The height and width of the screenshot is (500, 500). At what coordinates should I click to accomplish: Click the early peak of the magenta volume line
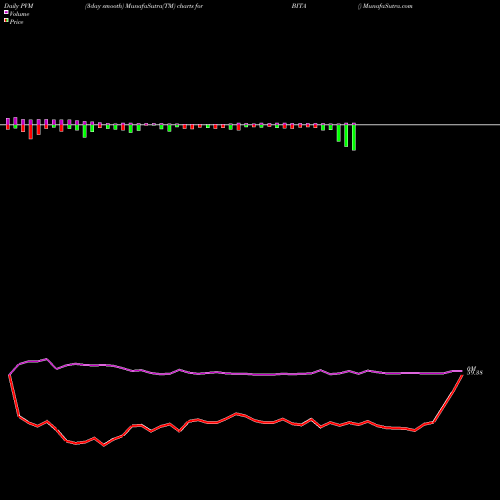(x=46, y=359)
